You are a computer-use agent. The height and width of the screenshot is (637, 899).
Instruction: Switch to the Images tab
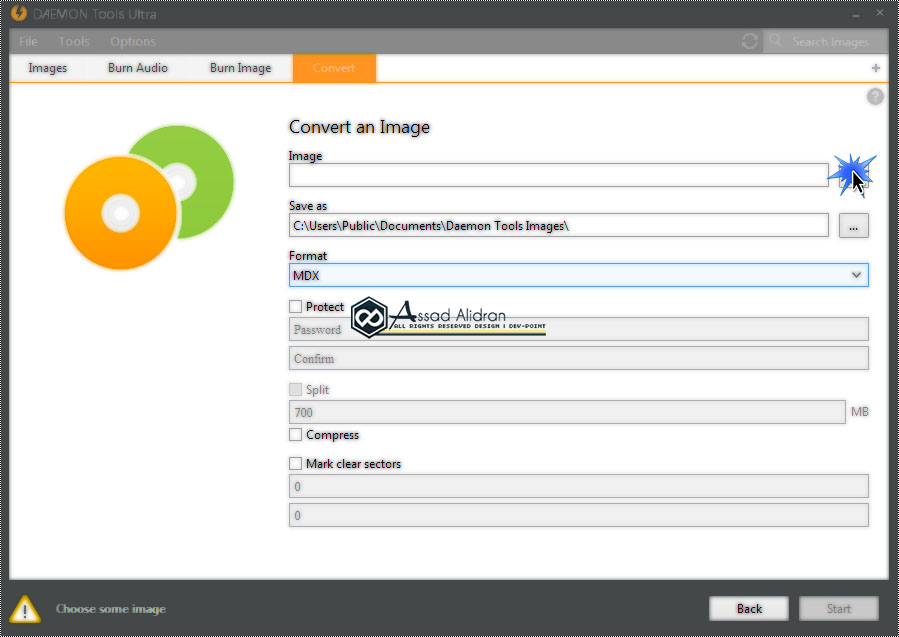click(x=48, y=68)
